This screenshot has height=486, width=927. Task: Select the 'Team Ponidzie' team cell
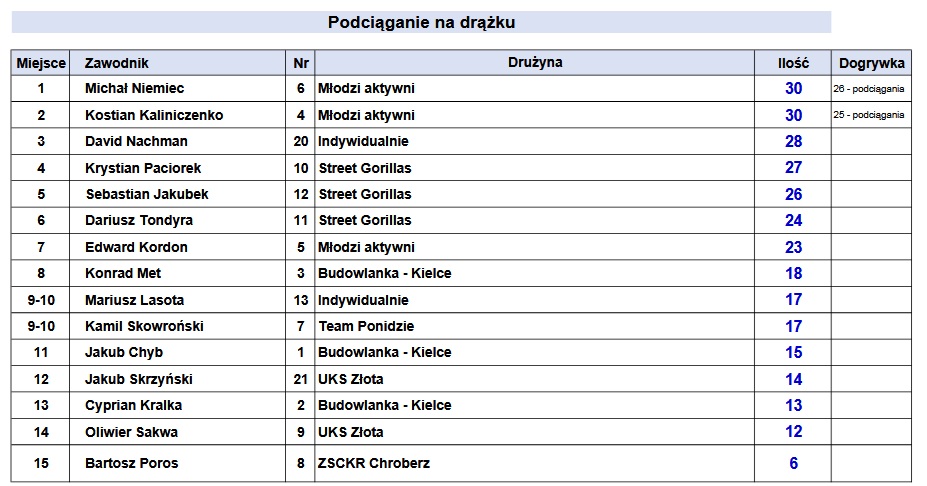(366, 326)
